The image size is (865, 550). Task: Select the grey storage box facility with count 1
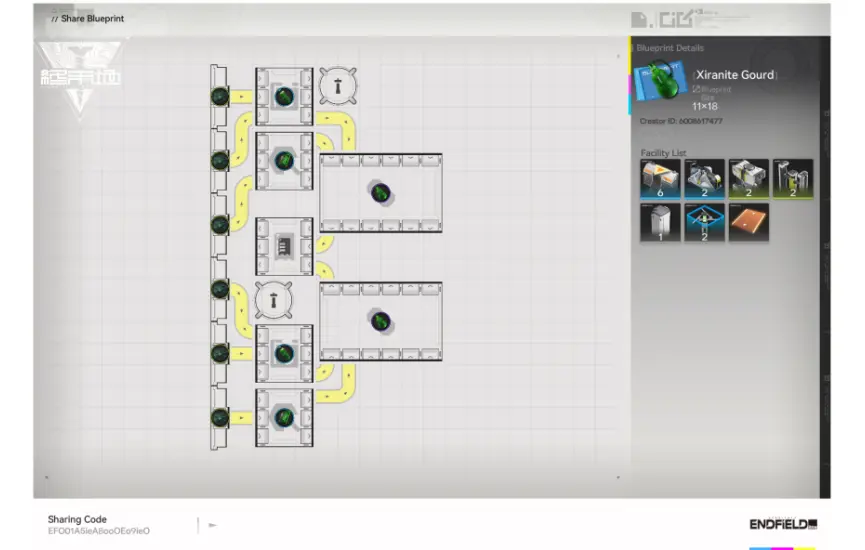[660, 222]
